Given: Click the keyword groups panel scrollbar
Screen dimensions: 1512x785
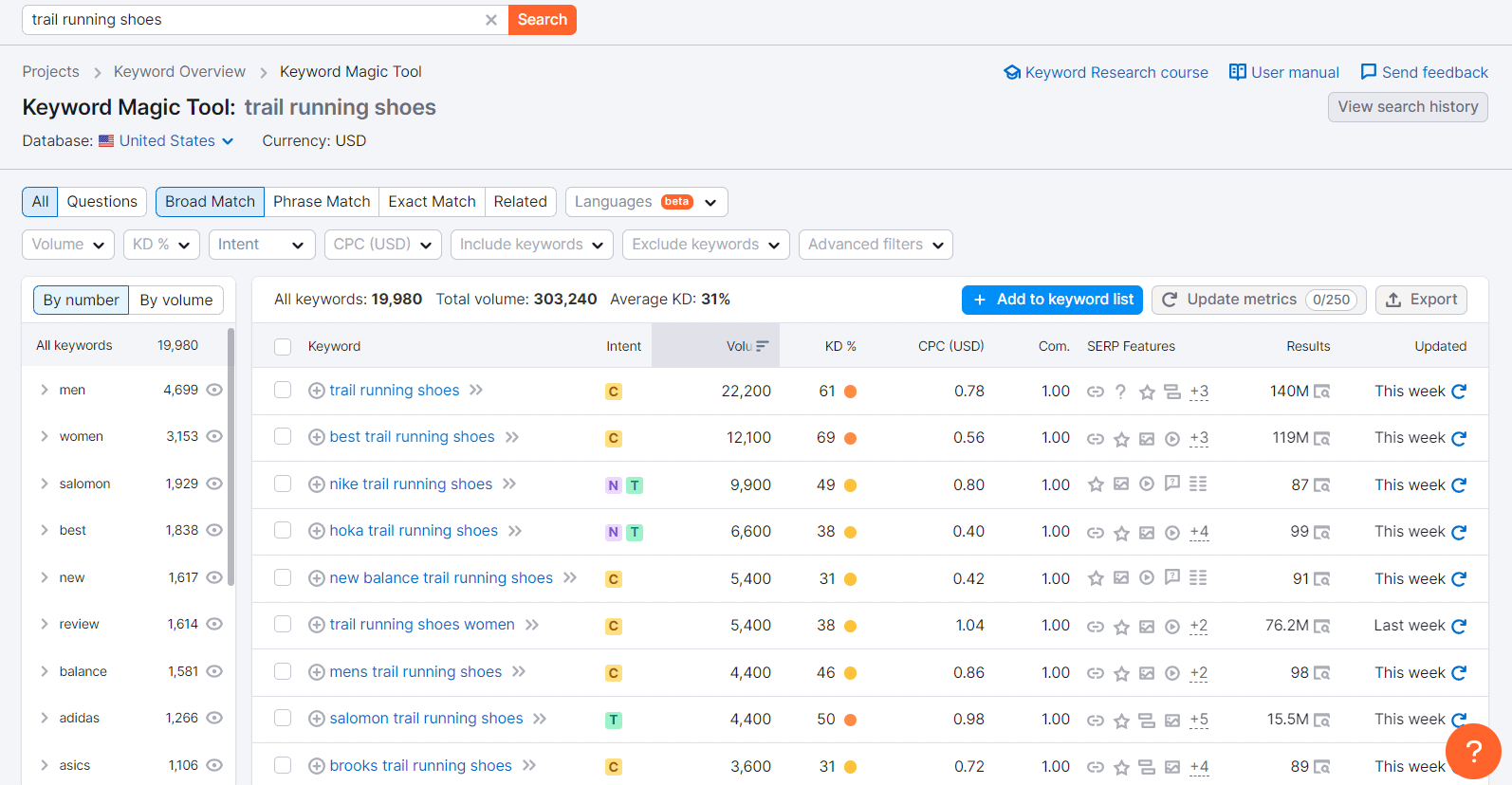Looking at the screenshot, I should click(231, 455).
